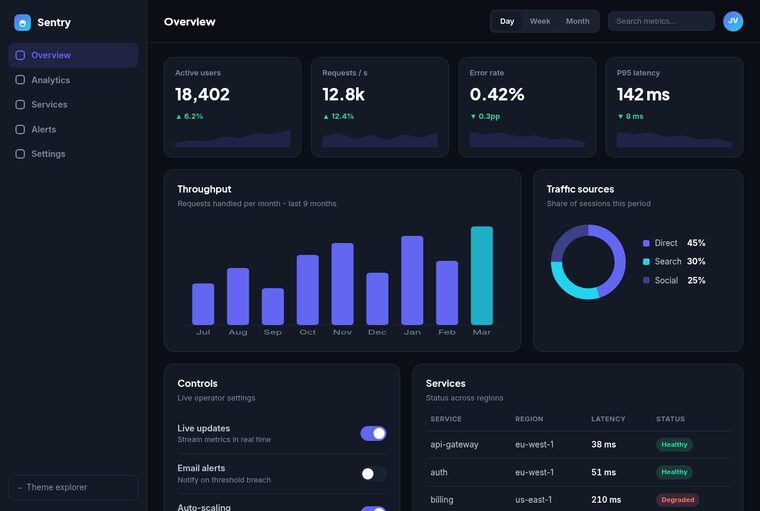
Task: Click the Analytics sidebar icon
Action: (20, 80)
